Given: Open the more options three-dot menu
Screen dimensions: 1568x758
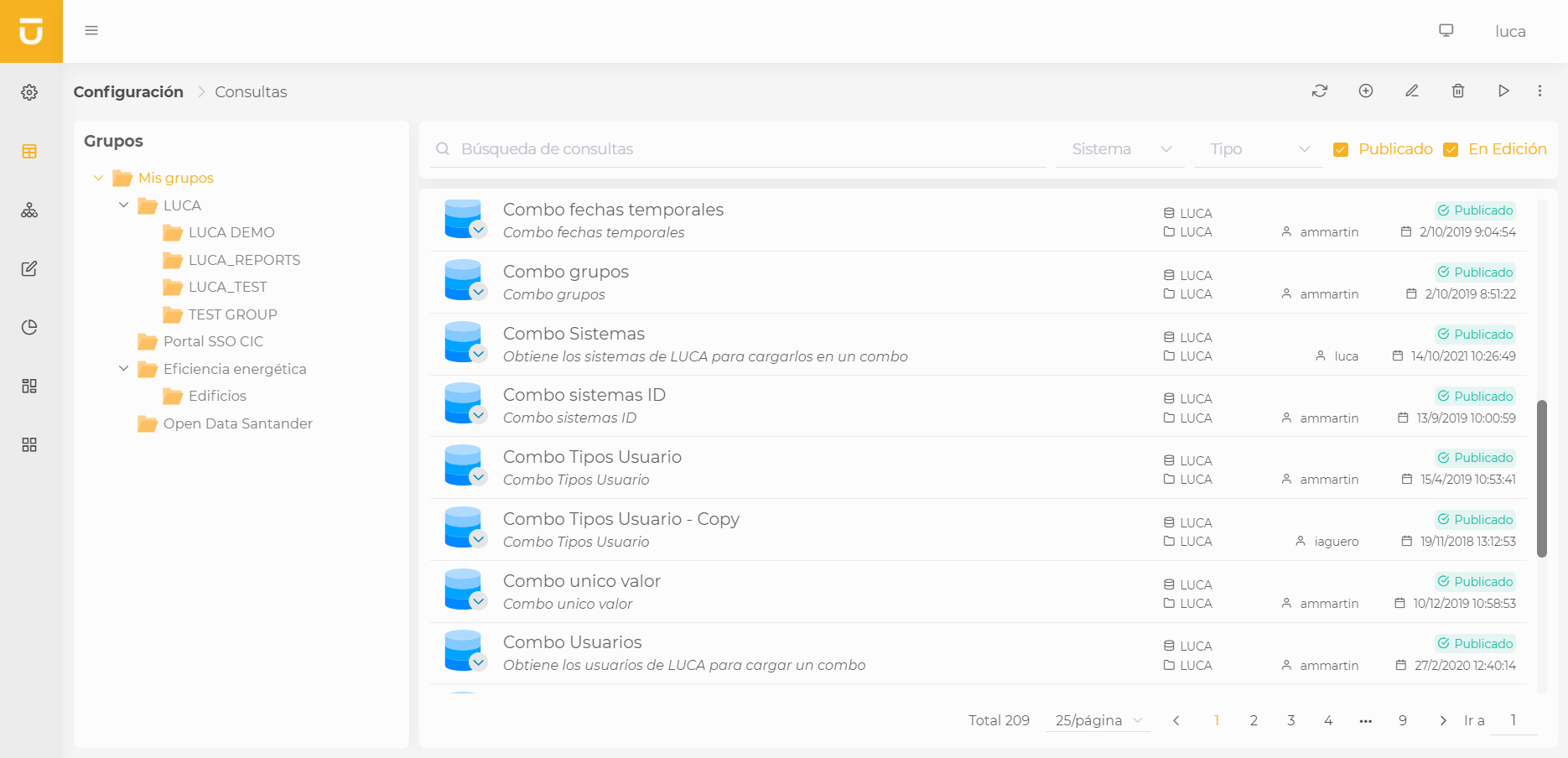Looking at the screenshot, I should tap(1539, 91).
